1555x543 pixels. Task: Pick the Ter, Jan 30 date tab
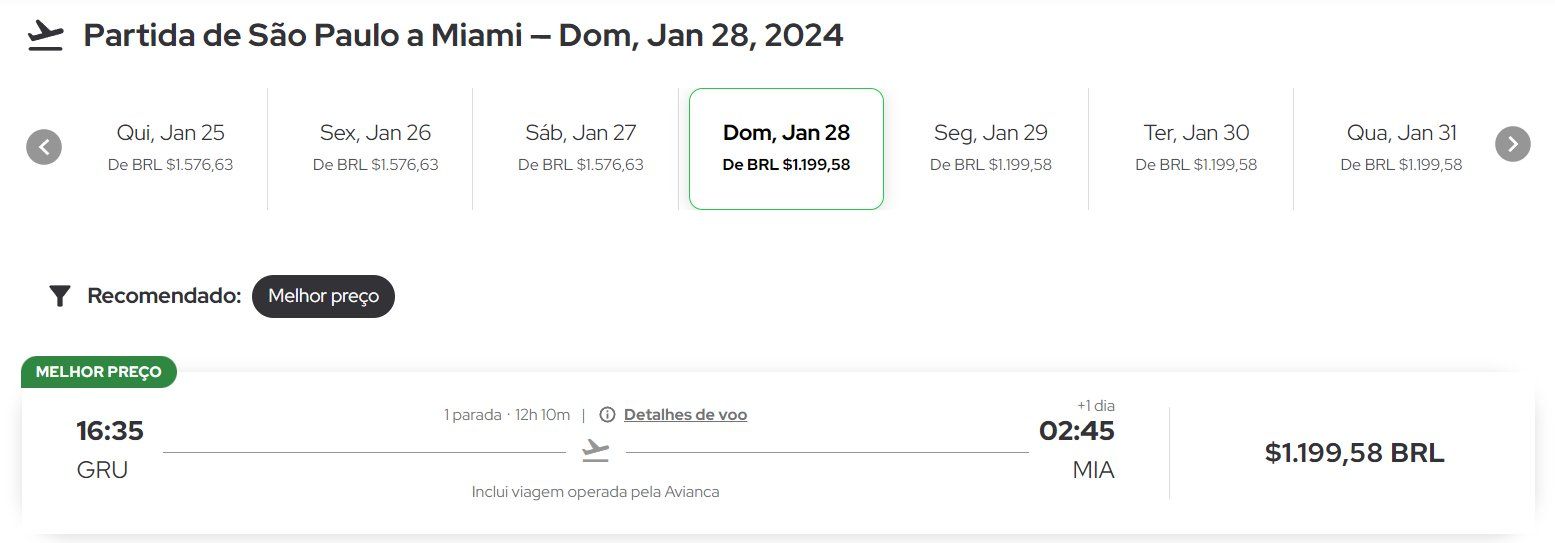(x=1196, y=148)
